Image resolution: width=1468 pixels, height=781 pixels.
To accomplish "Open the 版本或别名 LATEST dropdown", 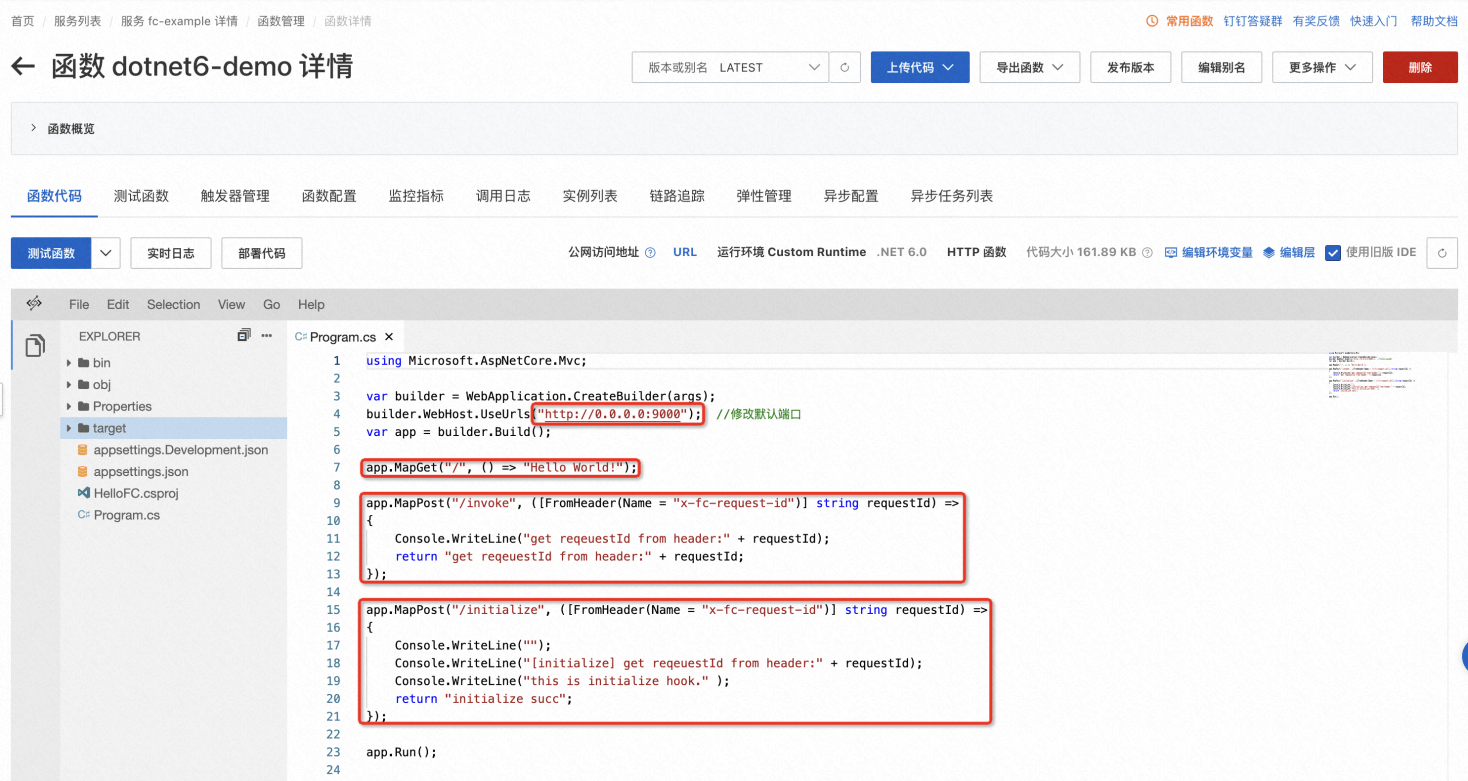I will point(731,67).
